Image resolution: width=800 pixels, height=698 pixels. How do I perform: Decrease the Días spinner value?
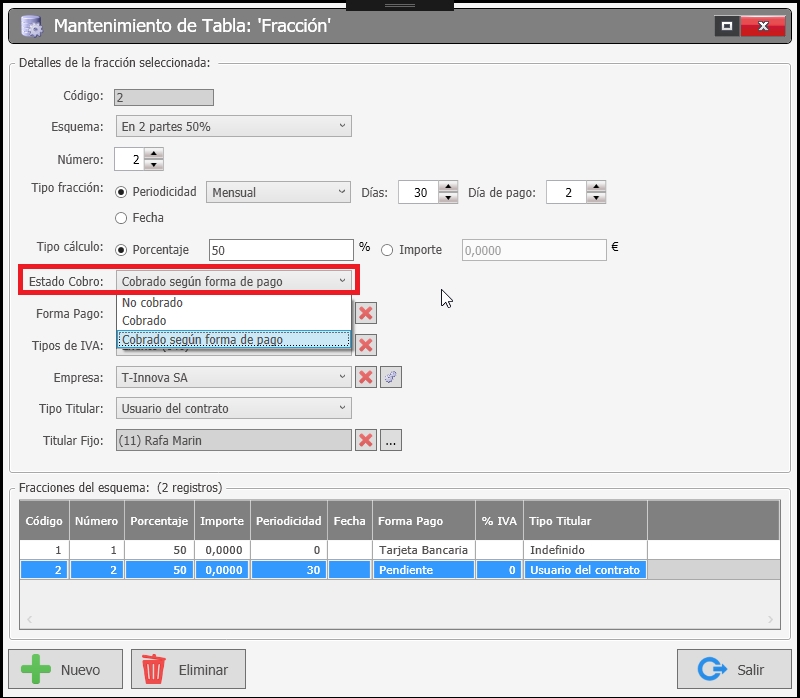pos(448,198)
